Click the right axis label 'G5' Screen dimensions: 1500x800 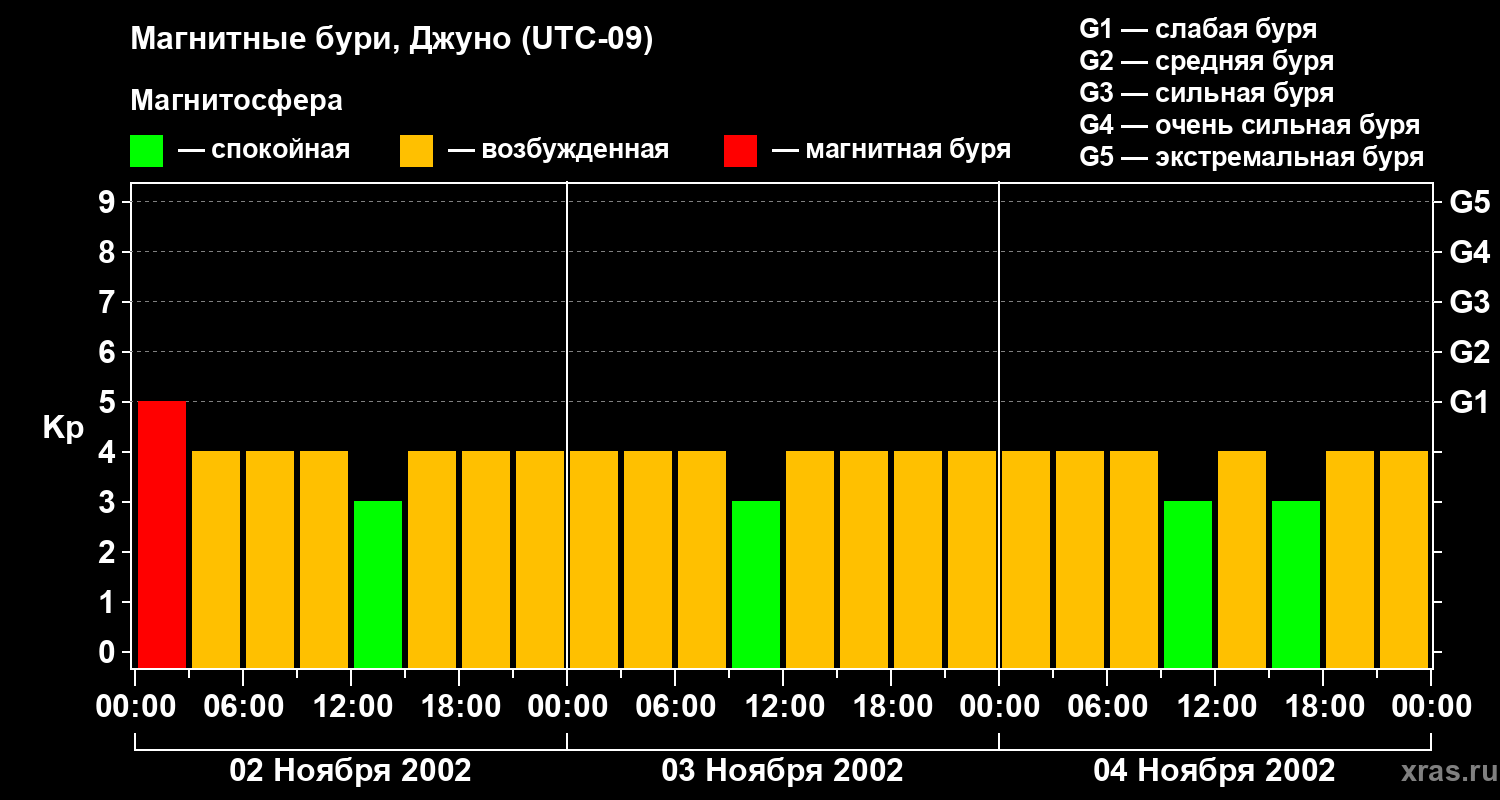[1470, 202]
